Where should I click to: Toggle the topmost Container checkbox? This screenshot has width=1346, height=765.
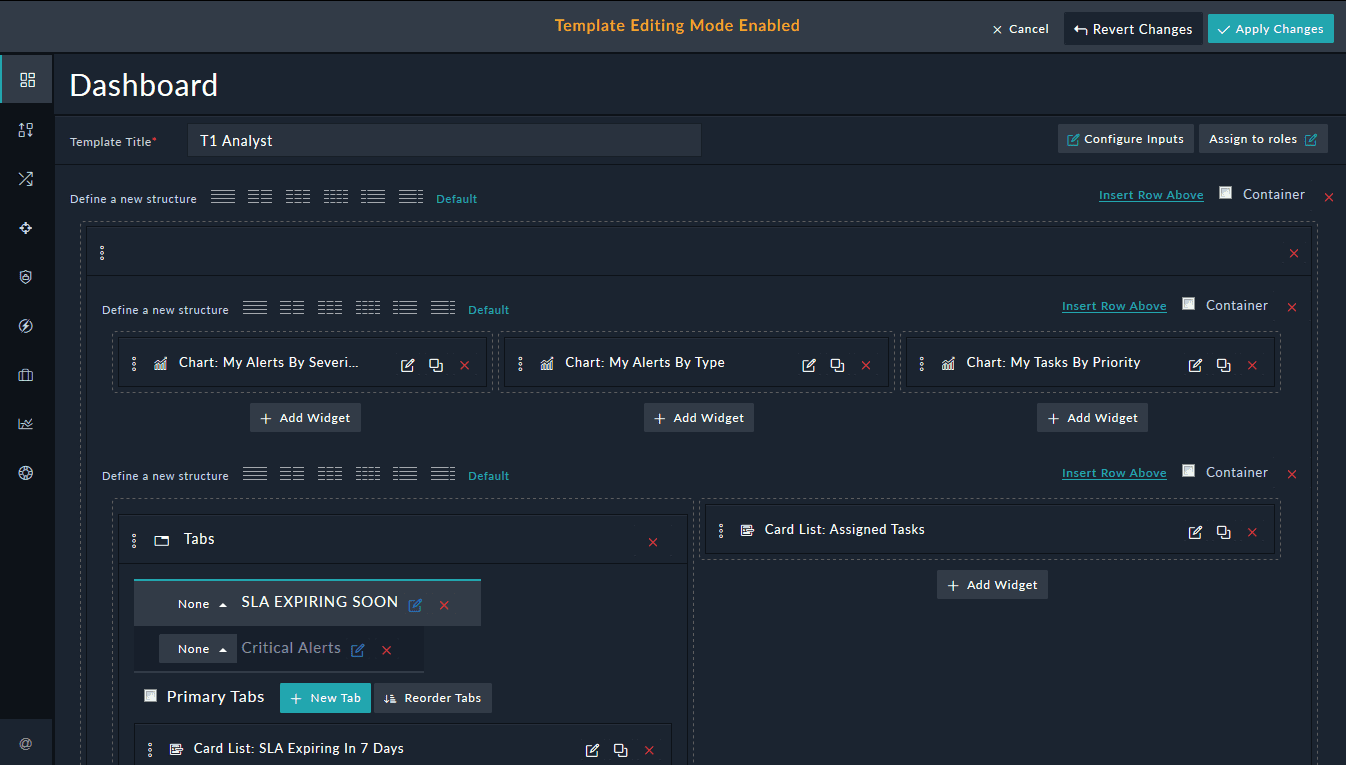(1225, 193)
